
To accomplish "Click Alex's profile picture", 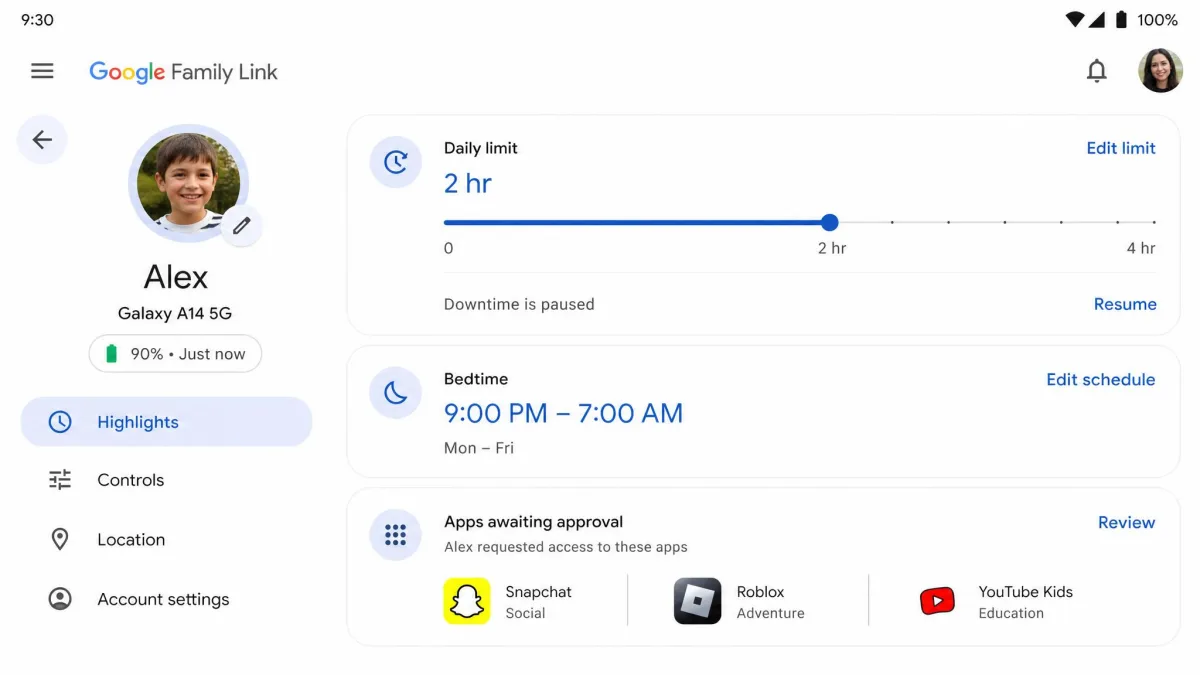I will point(188,183).
